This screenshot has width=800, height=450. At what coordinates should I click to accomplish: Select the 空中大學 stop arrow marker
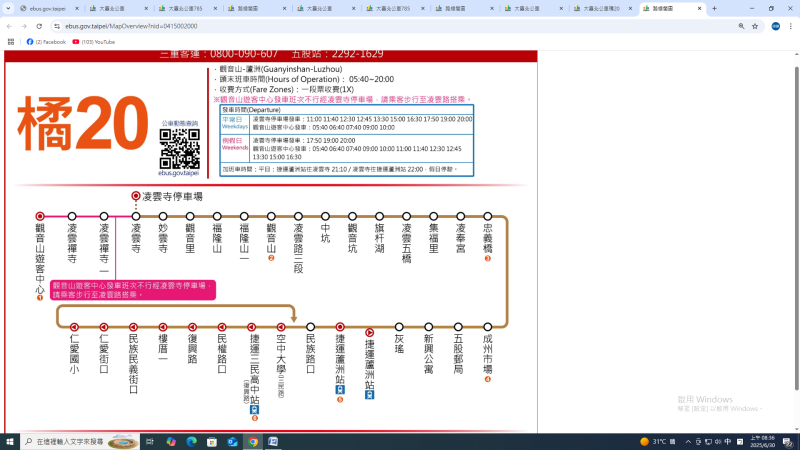point(281,327)
